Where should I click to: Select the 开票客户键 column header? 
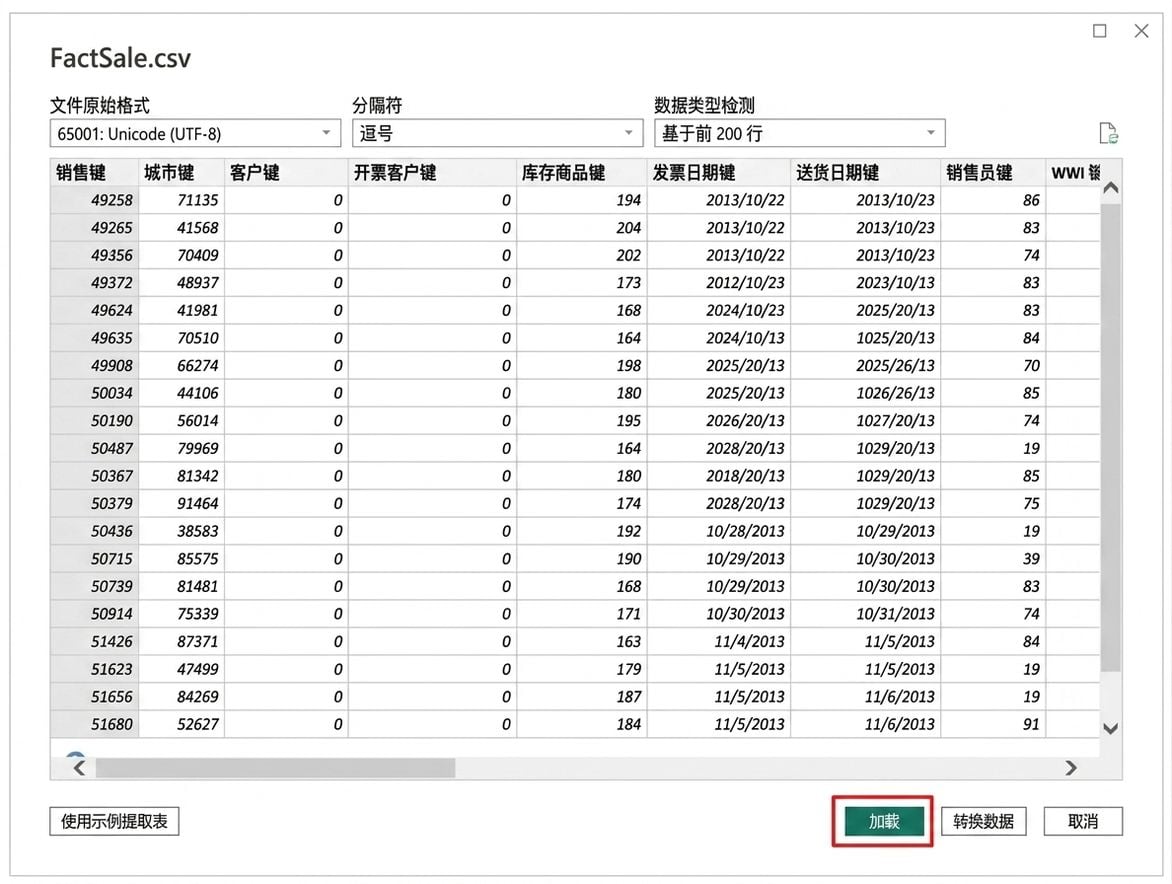432,173
